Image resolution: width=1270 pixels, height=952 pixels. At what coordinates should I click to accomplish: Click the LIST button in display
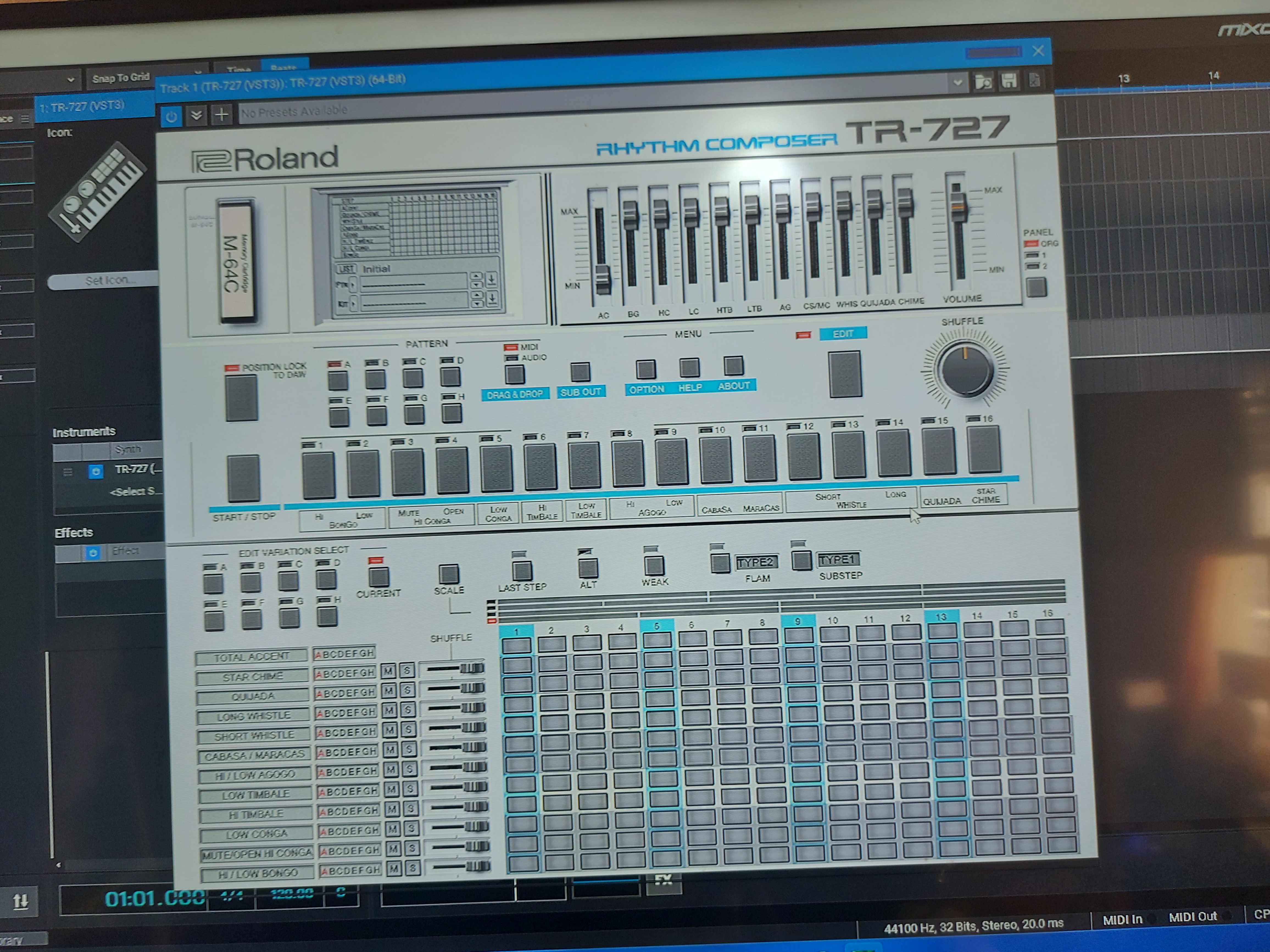point(346,268)
